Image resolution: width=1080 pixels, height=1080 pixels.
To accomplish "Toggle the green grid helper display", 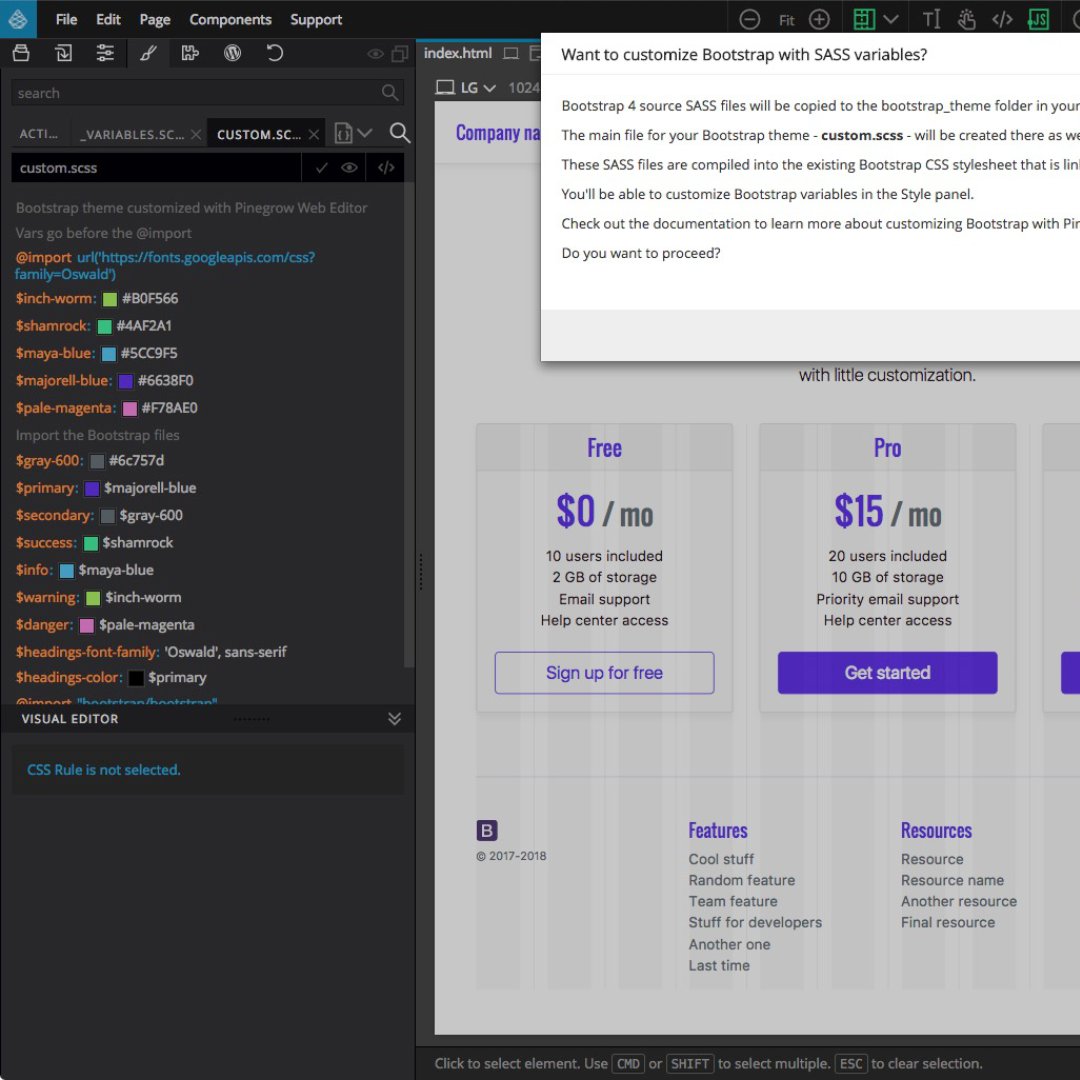I will (x=864, y=19).
